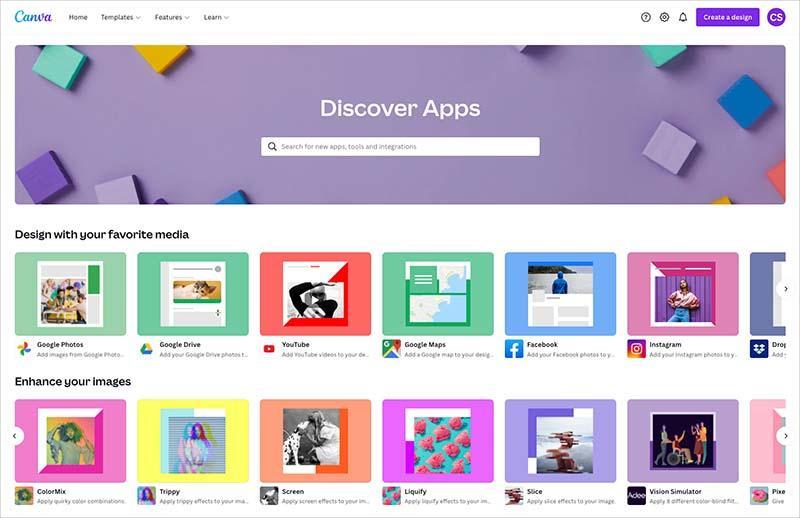
Task: Click the Slice title text
Action: [x=534, y=491]
